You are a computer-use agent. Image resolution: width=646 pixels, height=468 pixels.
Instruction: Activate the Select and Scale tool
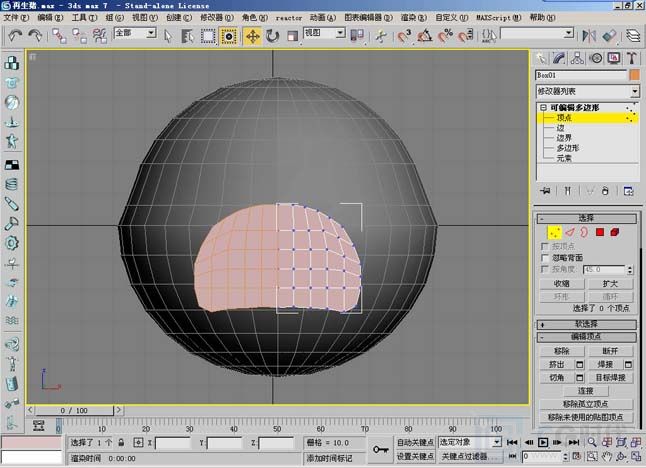tap(292, 36)
